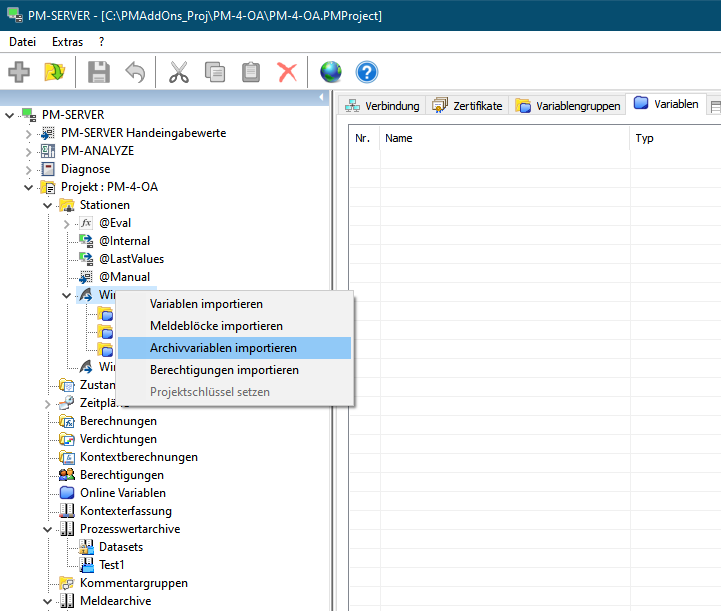
Task: Open the ? help menu
Action: (x=101, y=42)
